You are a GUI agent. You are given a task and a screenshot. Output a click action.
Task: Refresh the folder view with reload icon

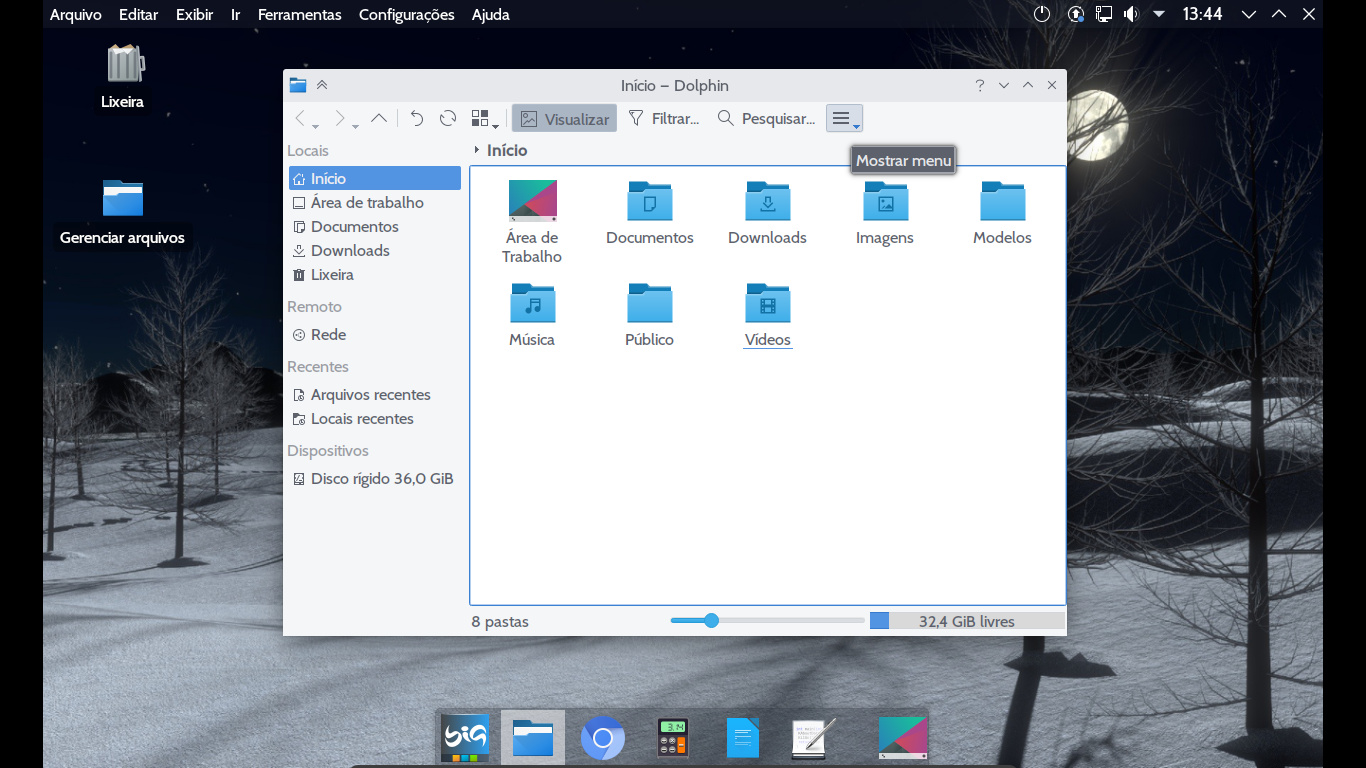pos(448,118)
